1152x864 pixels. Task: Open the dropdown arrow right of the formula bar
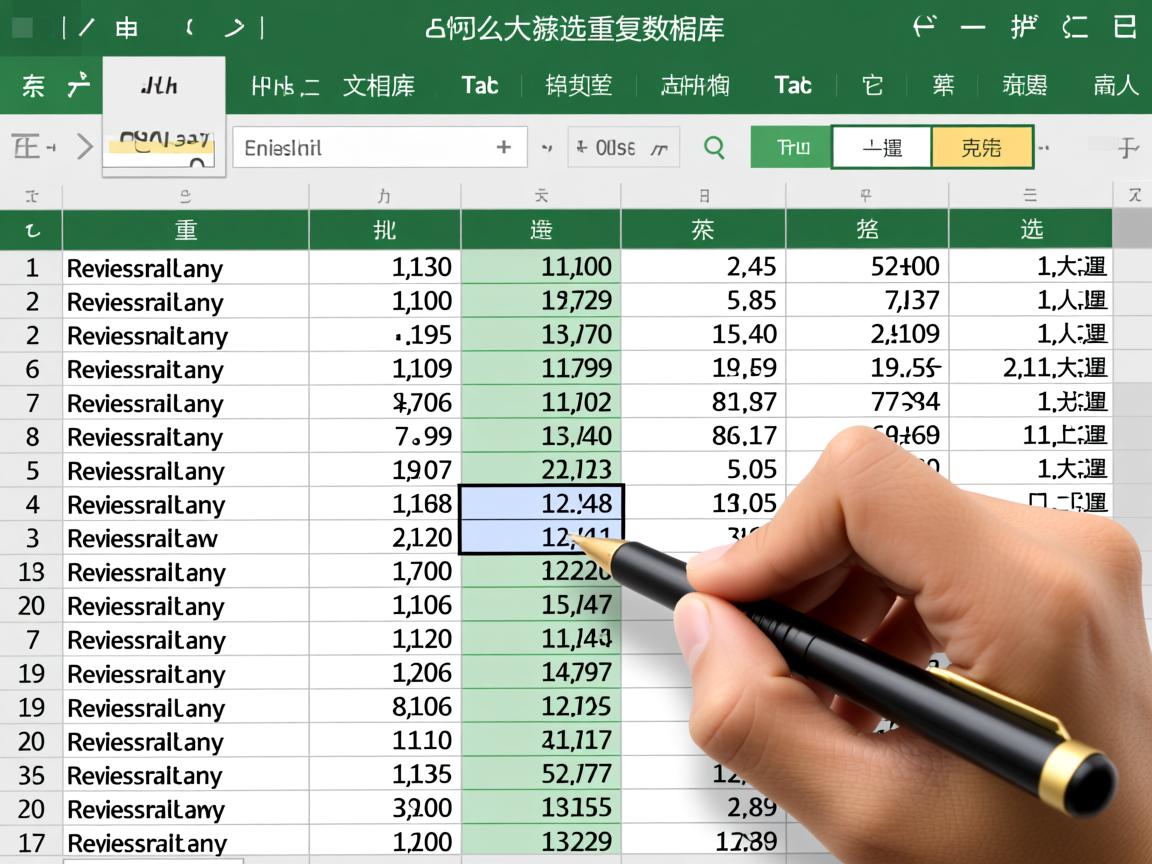(x=546, y=147)
